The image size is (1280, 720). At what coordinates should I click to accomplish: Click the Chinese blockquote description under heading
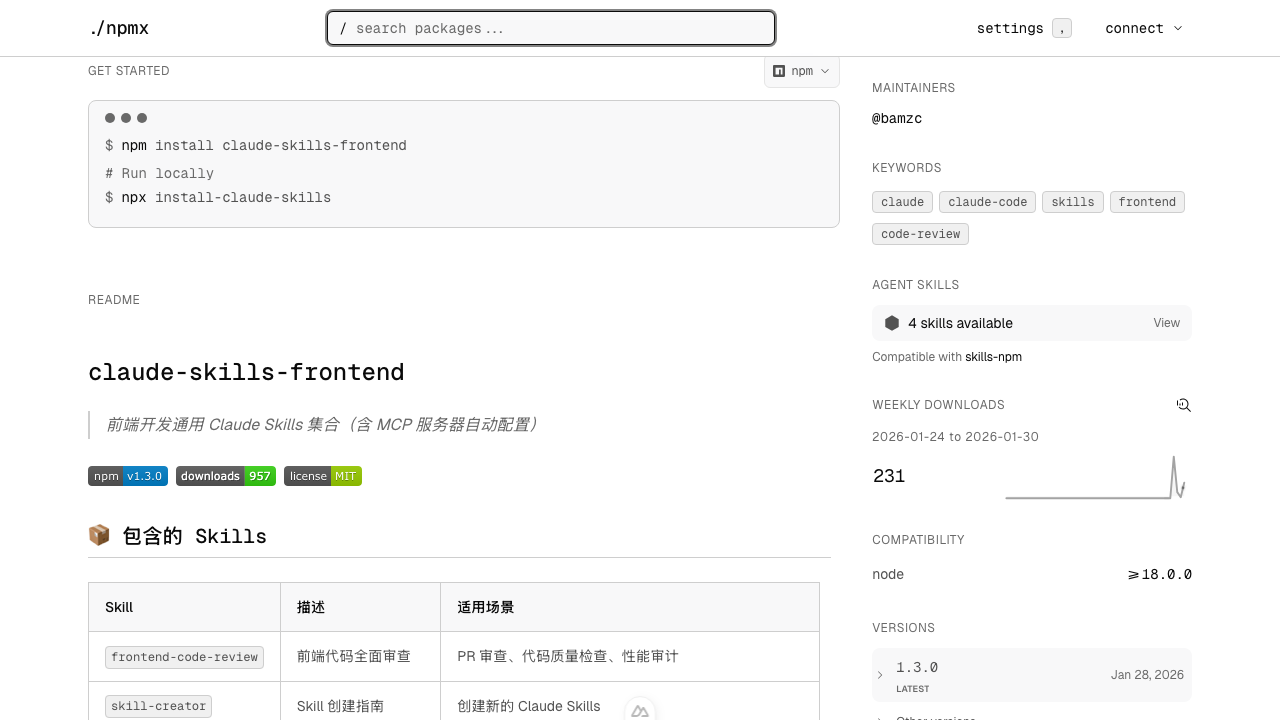[322, 425]
